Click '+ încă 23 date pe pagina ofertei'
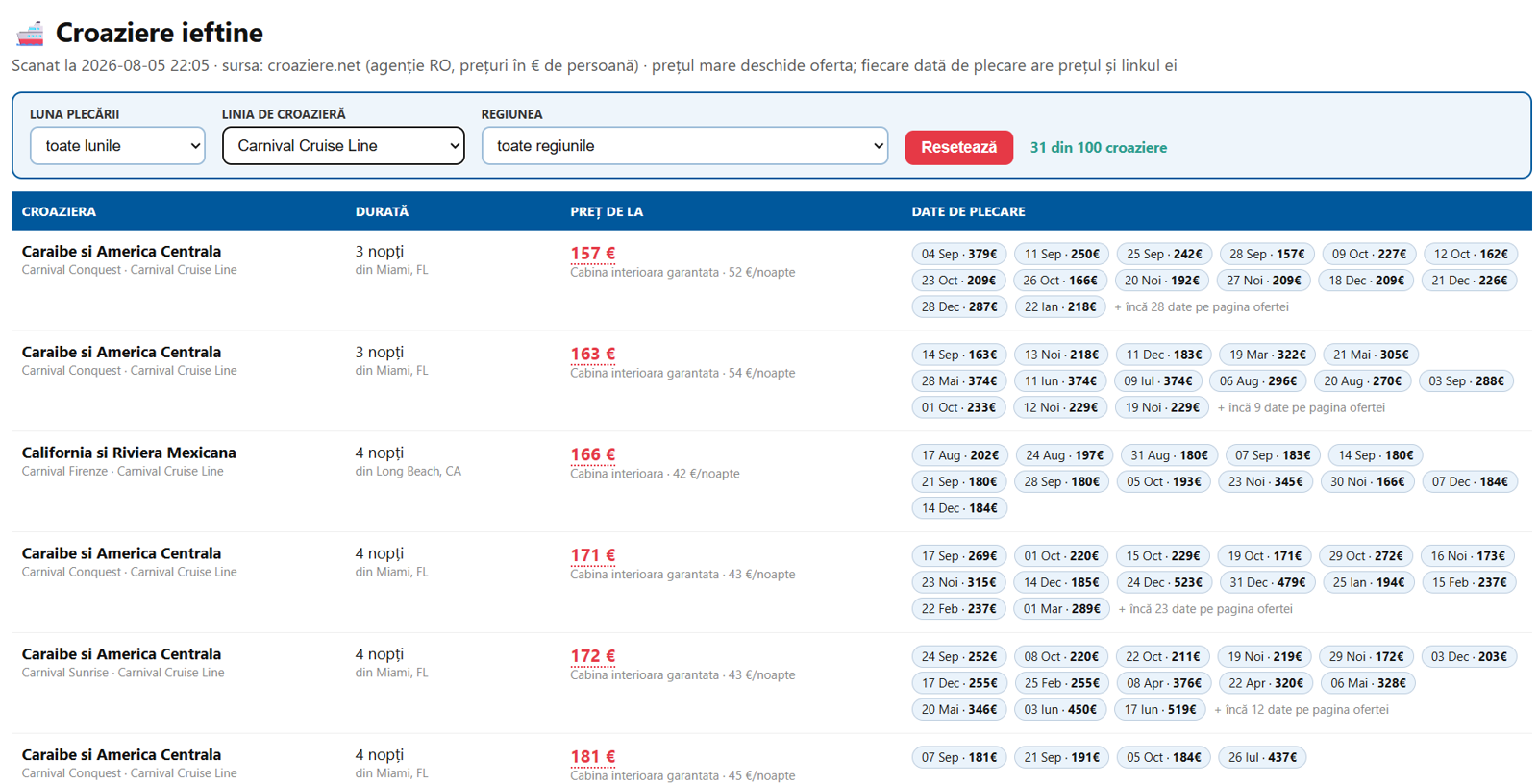This screenshot has height=784, width=1538. [1205, 609]
